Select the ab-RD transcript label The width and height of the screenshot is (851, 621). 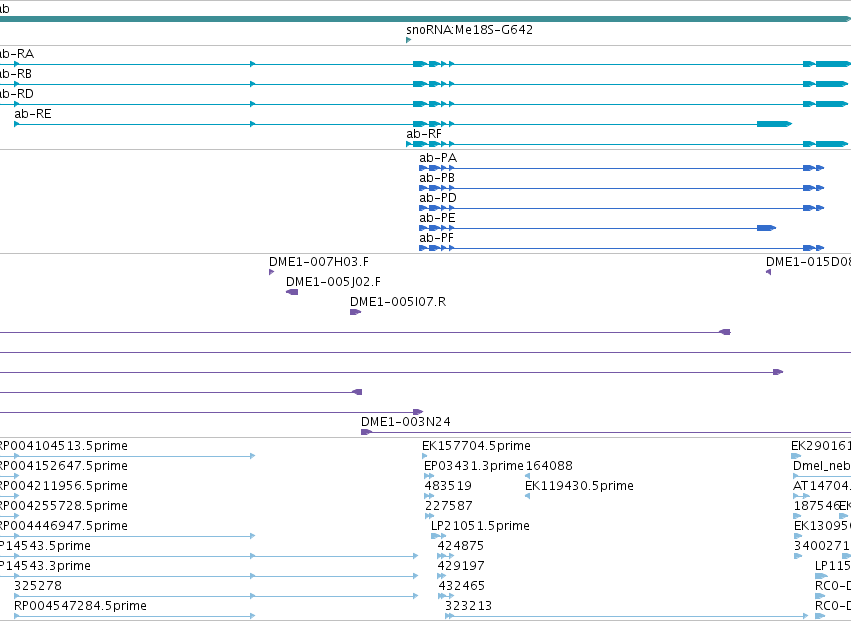17,94
